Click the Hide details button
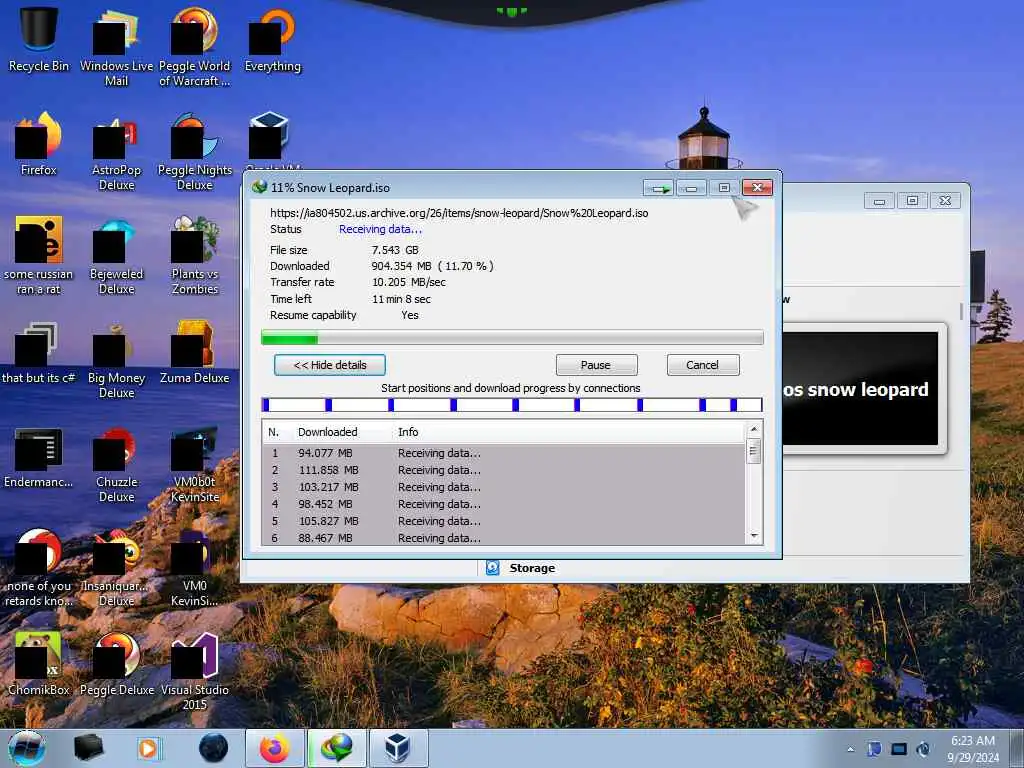This screenshot has width=1024, height=768. (330, 365)
